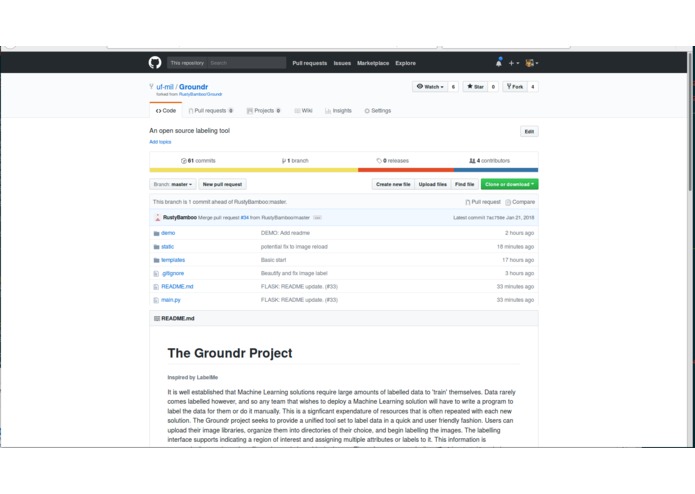This screenshot has width=695, height=494.
Task: Open the Clone or download dropdown
Action: 510,184
